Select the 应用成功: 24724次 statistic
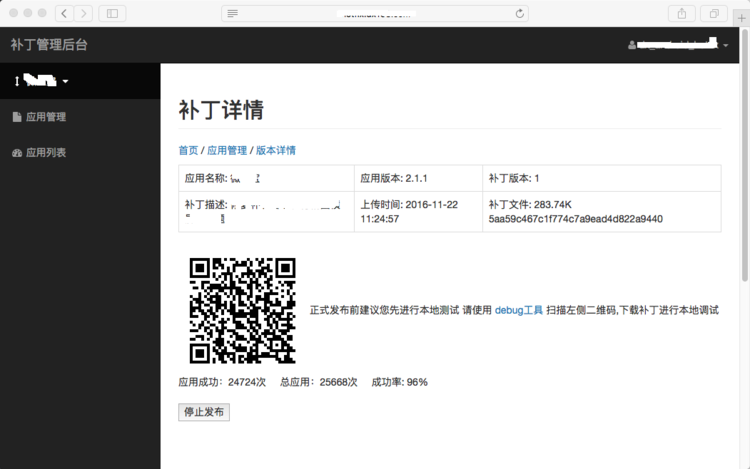 tap(222, 382)
